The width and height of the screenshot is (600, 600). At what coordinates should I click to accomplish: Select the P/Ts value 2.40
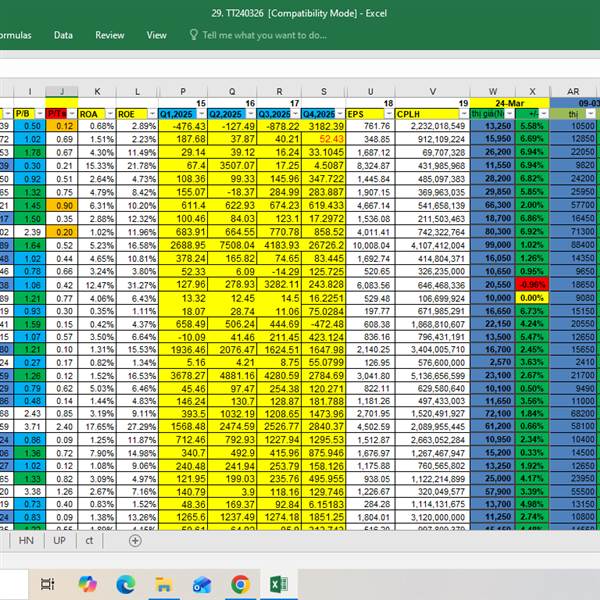click(x=62, y=427)
